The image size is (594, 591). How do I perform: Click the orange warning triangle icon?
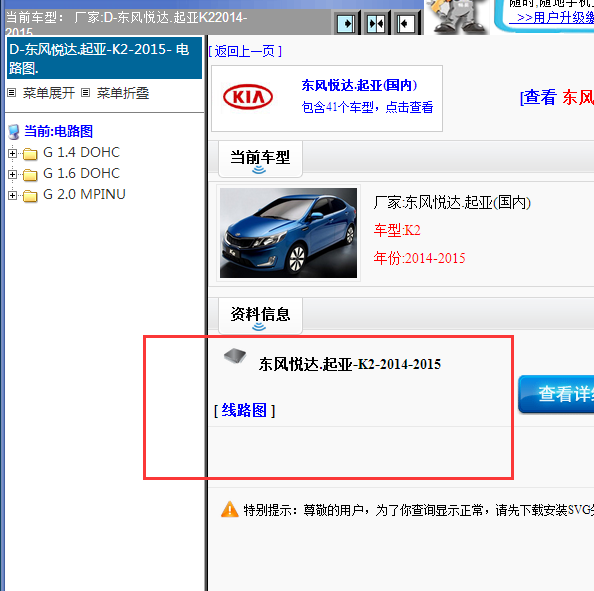coord(230,509)
